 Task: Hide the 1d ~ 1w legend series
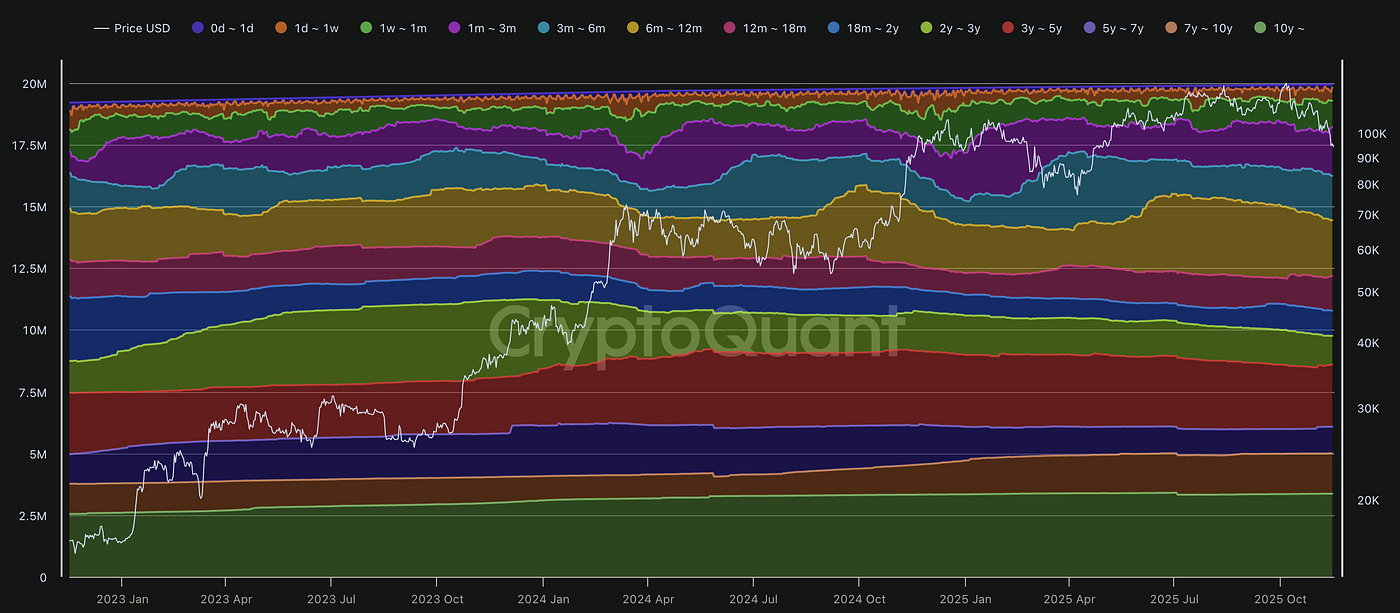point(307,28)
